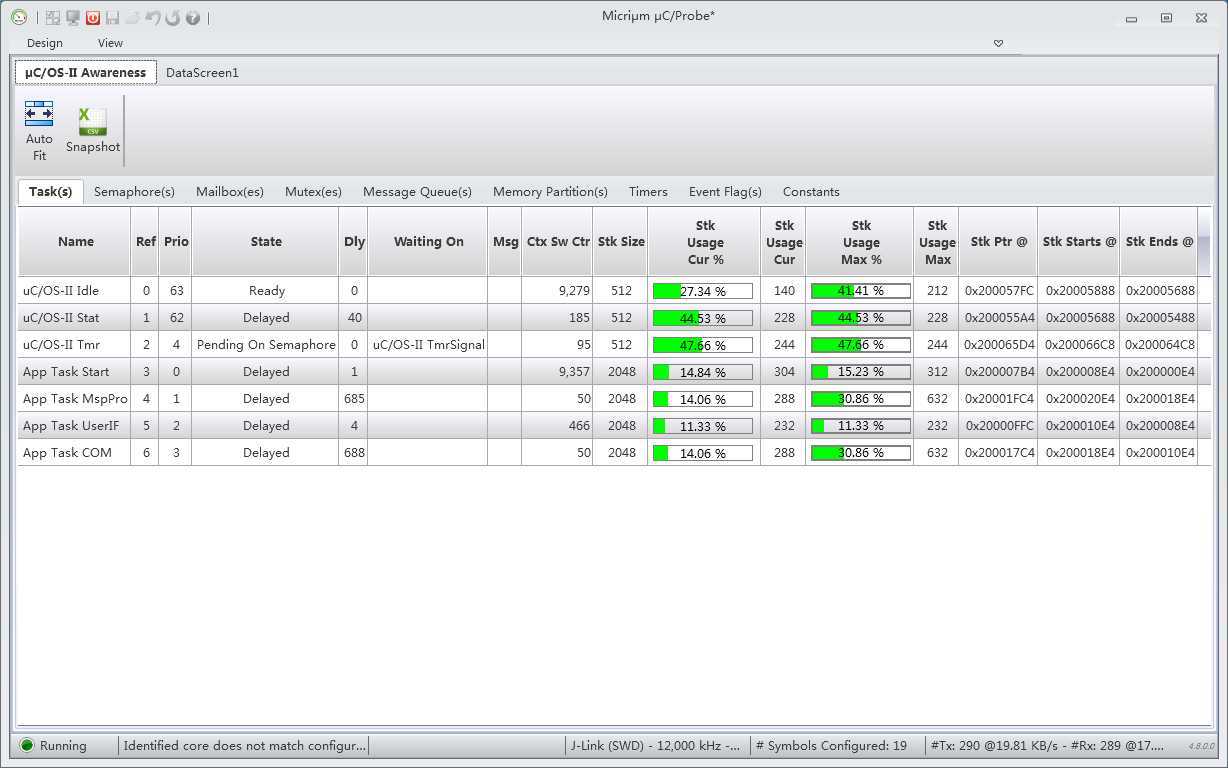Open the Semaphore(s) tab
The width and height of the screenshot is (1228, 768).
tap(134, 191)
